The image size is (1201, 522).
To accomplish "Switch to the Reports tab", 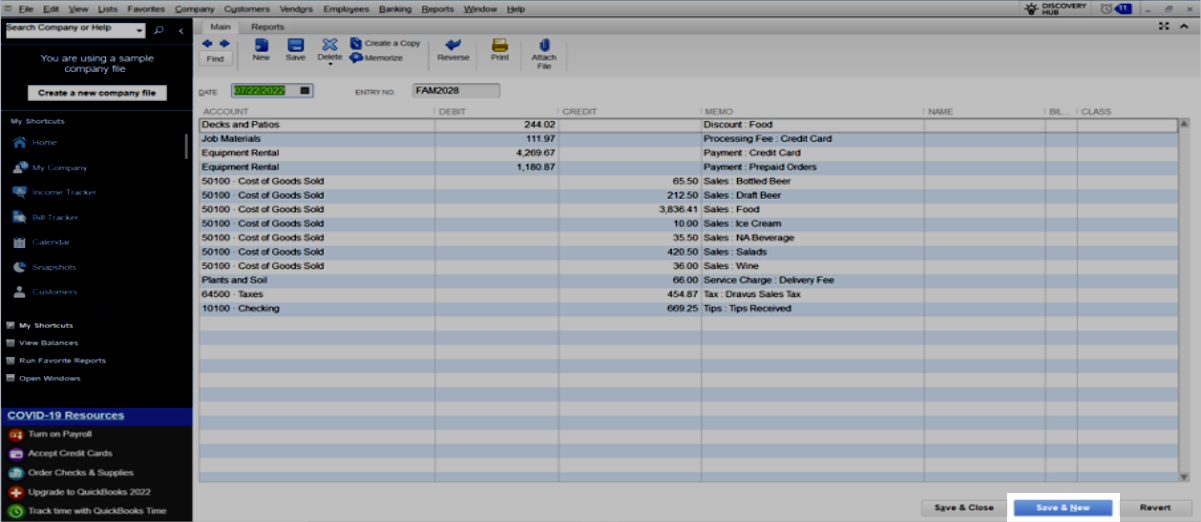I will click(267, 27).
